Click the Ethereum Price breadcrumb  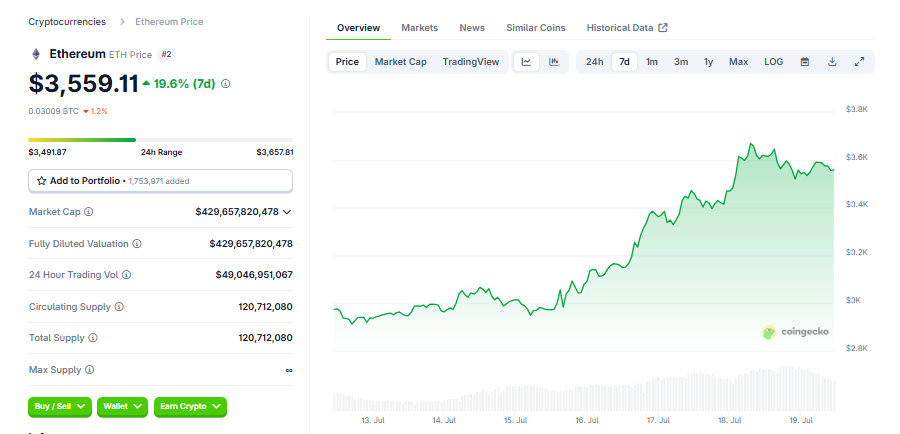click(x=169, y=22)
